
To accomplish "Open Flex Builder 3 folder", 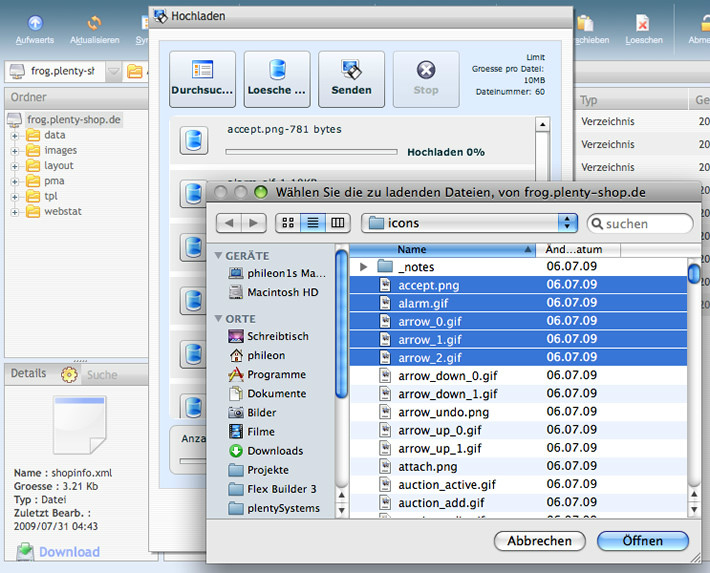I will pos(273,489).
